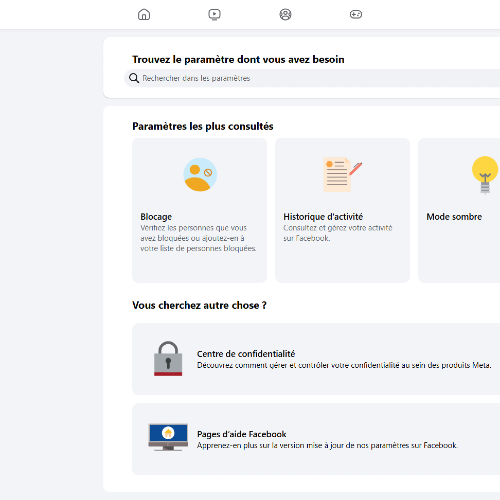Open the Groups icon in top navigation
The image size is (500, 500).
(285, 14)
